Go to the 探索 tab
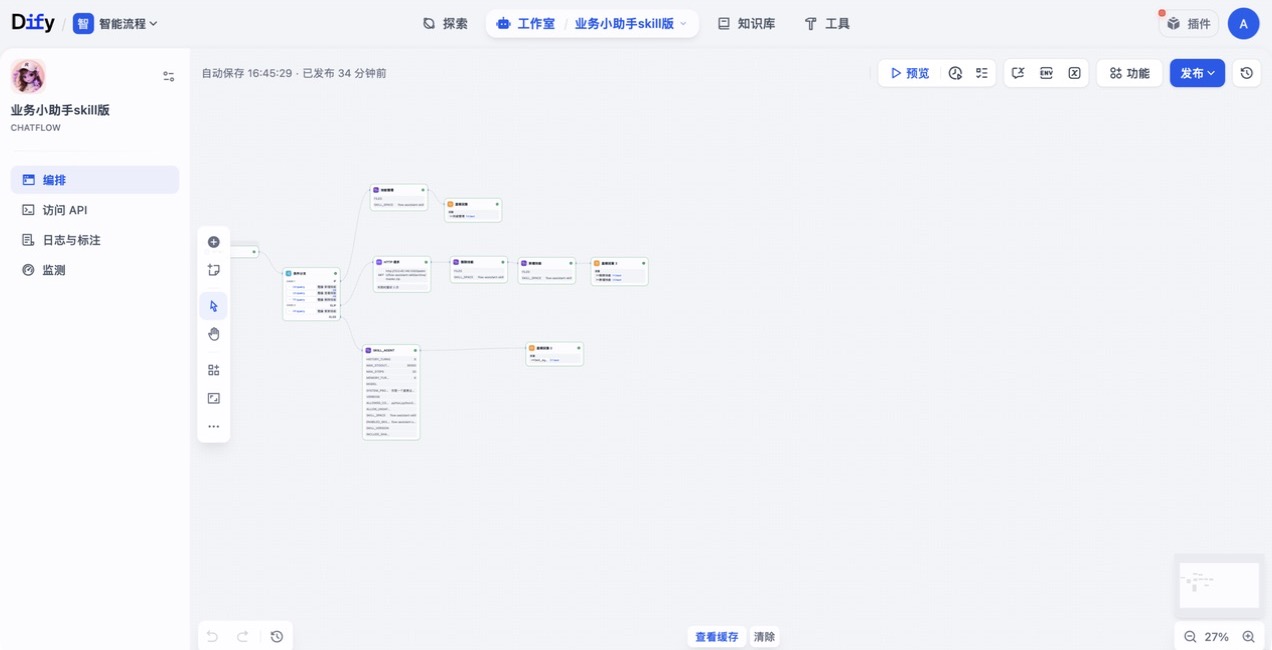 point(445,23)
